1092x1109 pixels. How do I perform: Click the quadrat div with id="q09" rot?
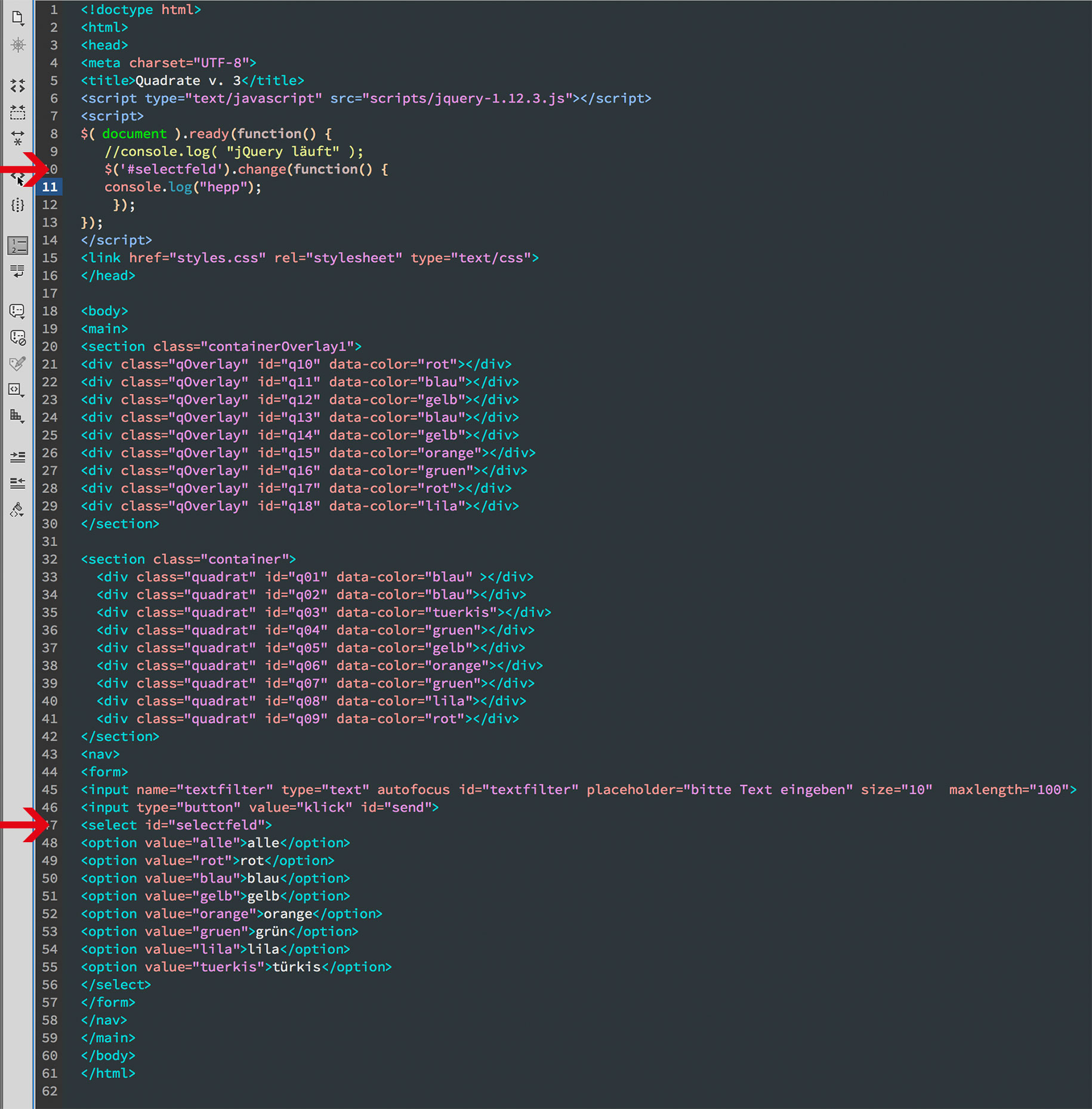click(x=308, y=719)
